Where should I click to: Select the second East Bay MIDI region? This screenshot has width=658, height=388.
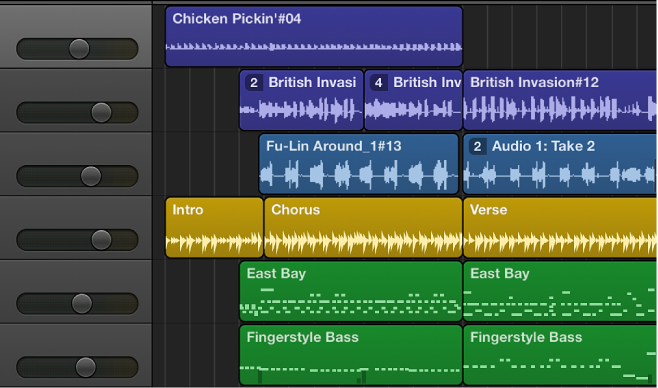tap(560, 292)
